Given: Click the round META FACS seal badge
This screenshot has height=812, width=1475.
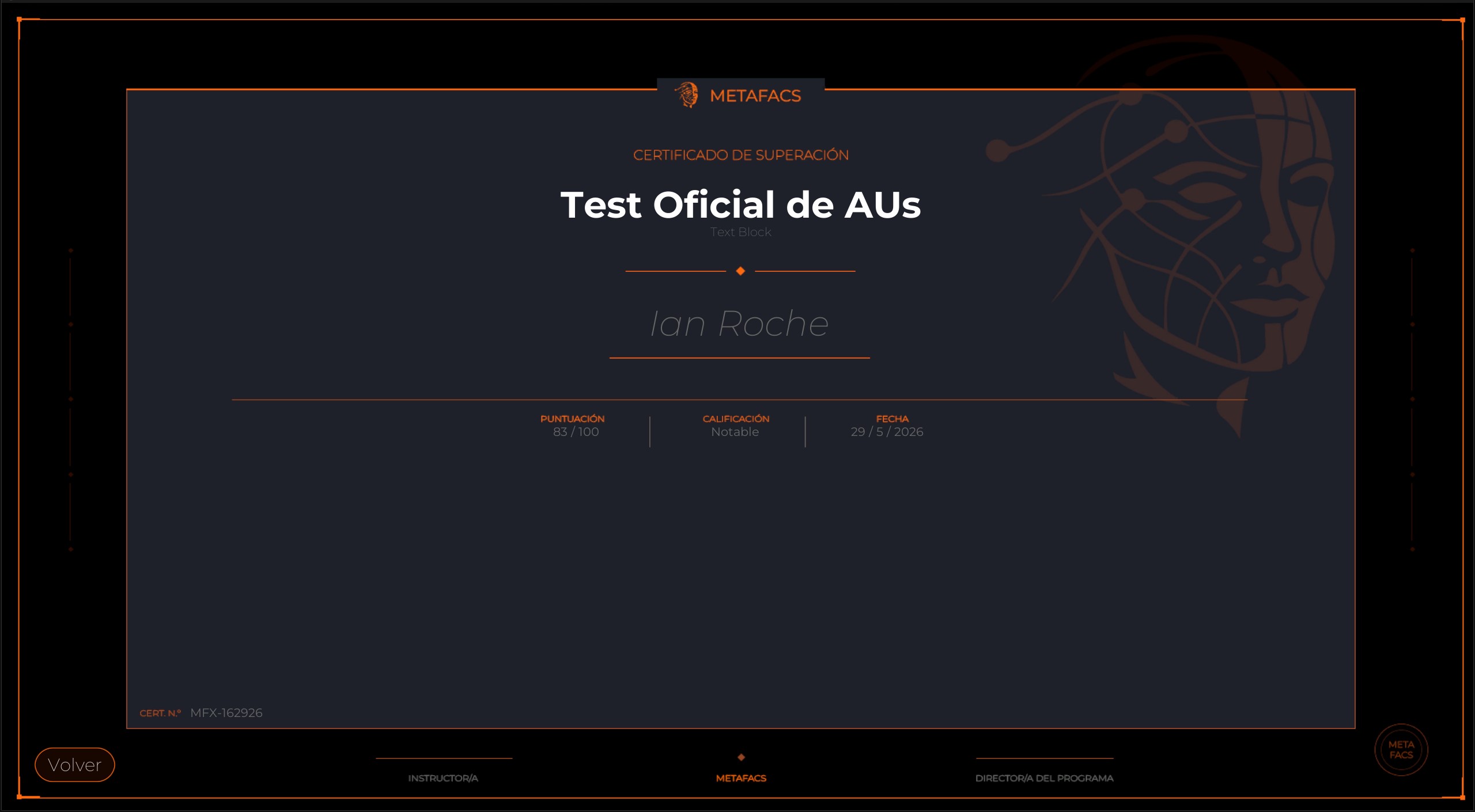Looking at the screenshot, I should [1401, 750].
